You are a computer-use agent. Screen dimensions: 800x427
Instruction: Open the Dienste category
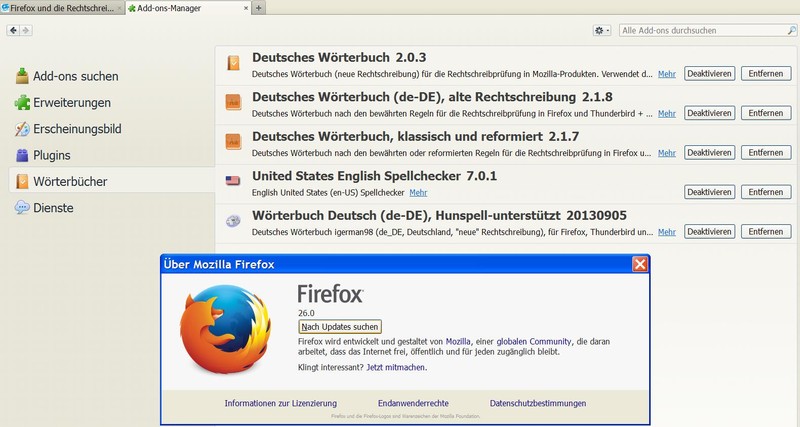53,208
